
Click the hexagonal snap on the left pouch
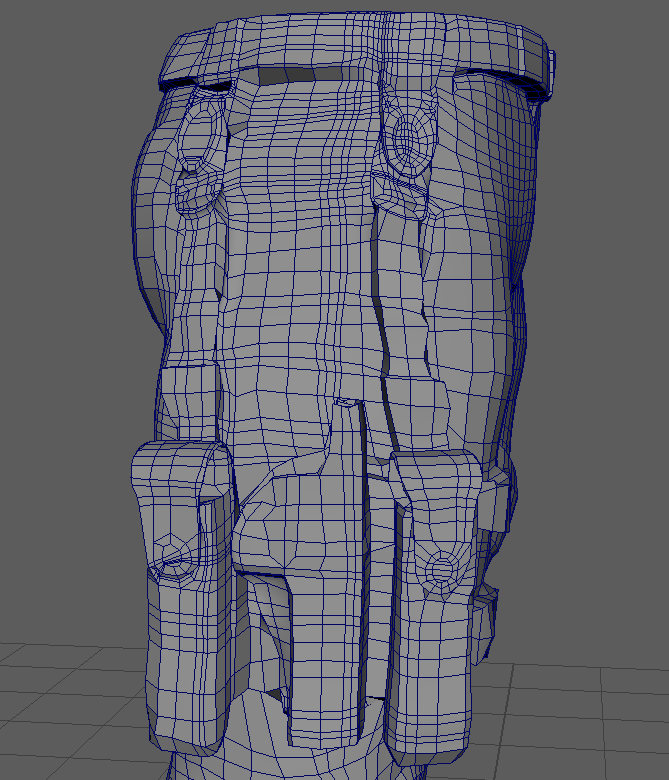177,567
